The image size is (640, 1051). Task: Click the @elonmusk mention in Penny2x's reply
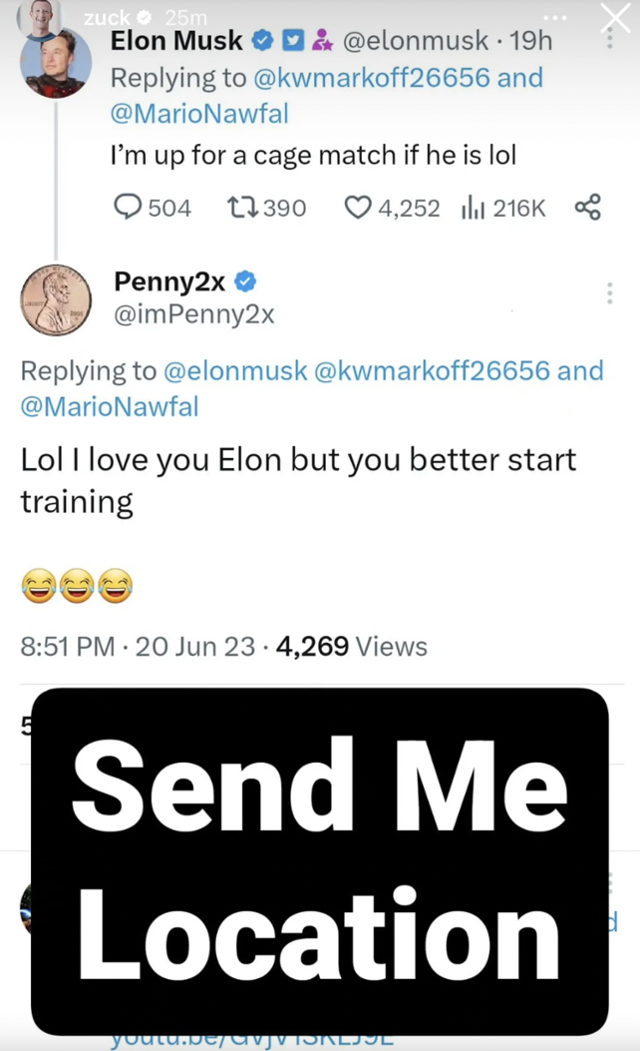pyautogui.click(x=234, y=371)
